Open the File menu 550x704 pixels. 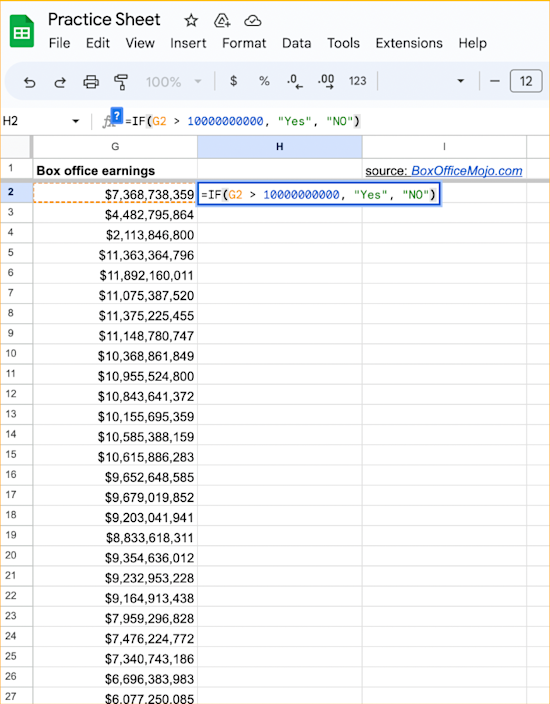tap(59, 43)
